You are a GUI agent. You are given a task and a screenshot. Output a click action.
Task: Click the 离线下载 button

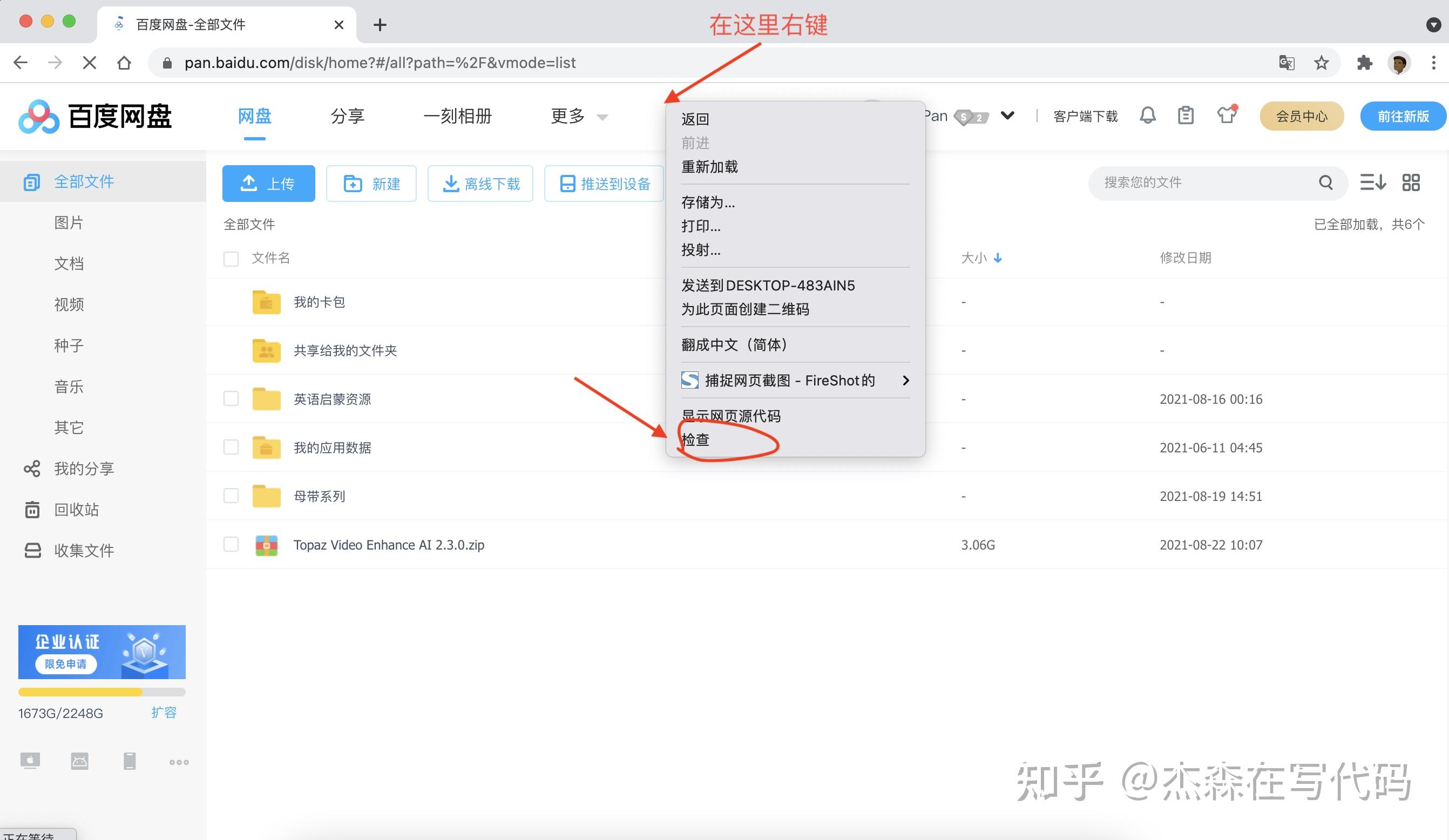[480, 184]
